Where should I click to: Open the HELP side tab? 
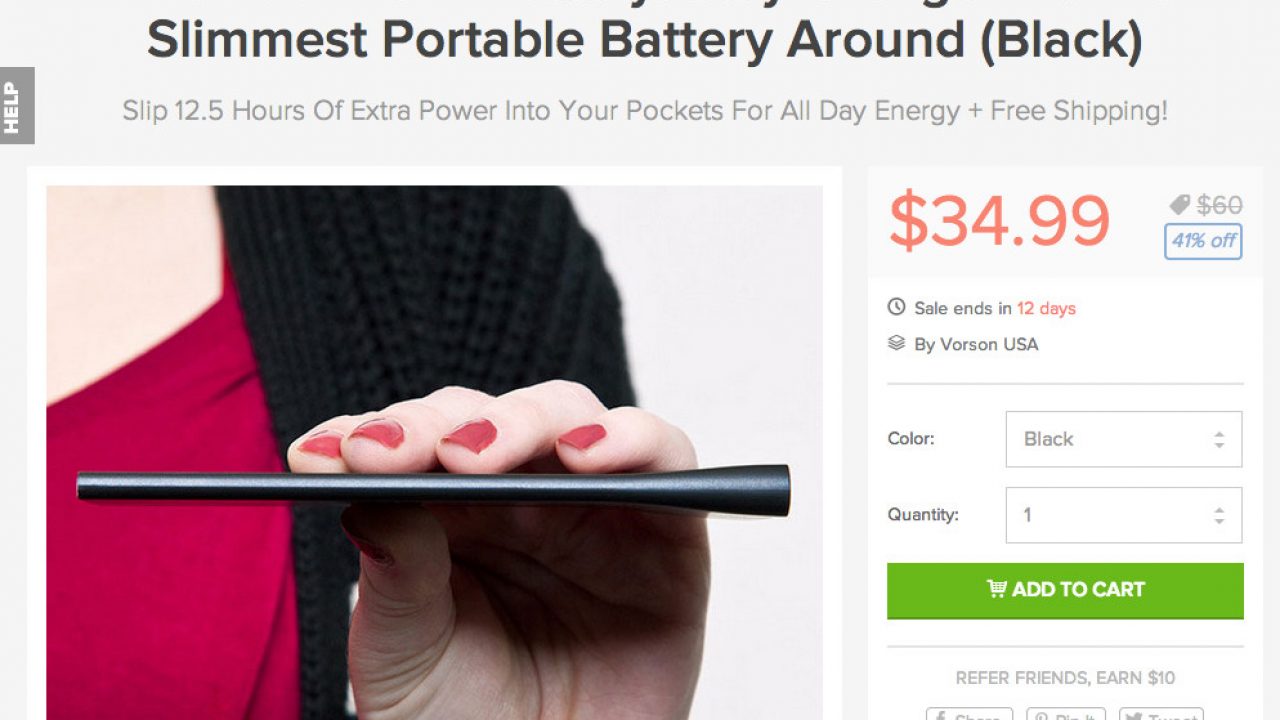17,106
